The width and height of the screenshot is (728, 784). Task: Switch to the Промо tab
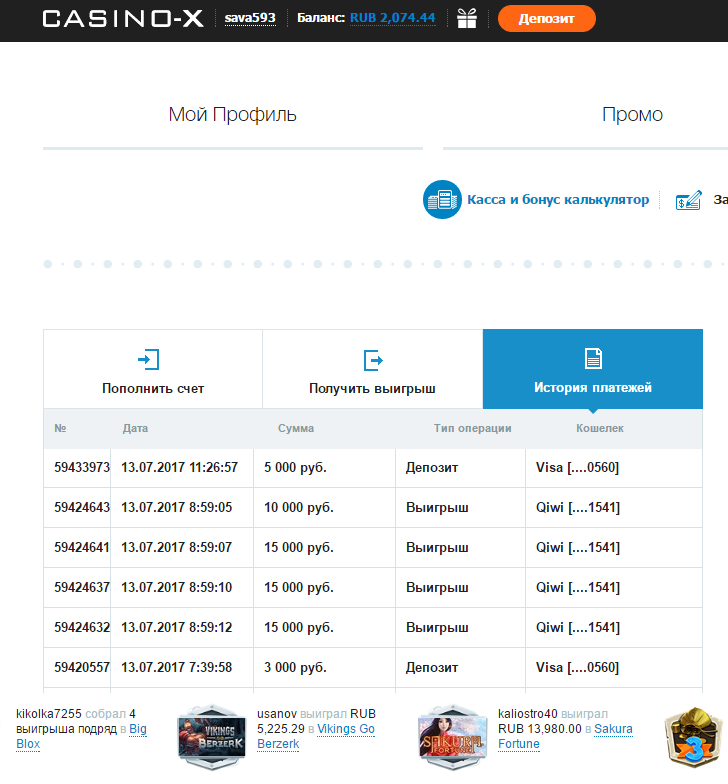tap(632, 115)
